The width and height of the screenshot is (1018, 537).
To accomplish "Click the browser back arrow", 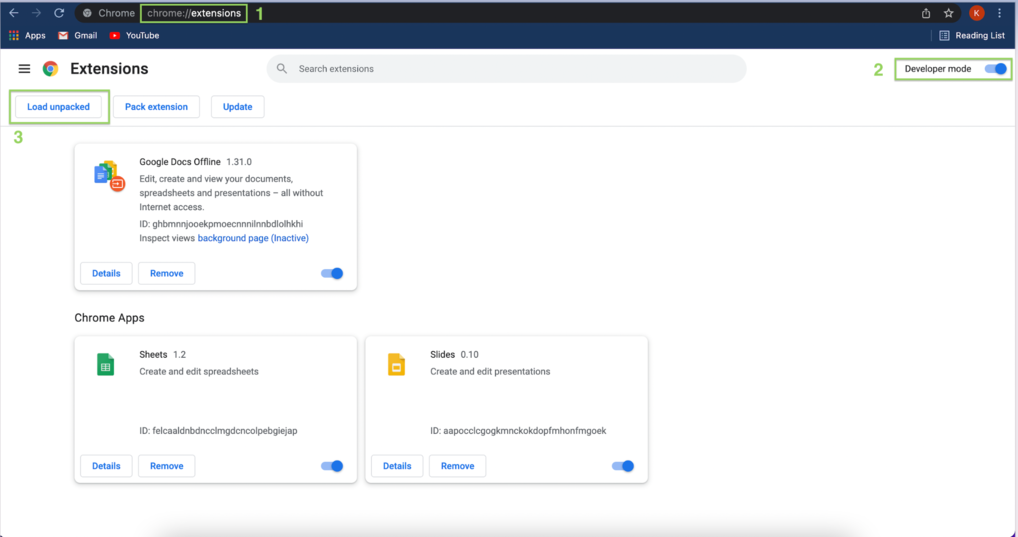I will 14,13.
